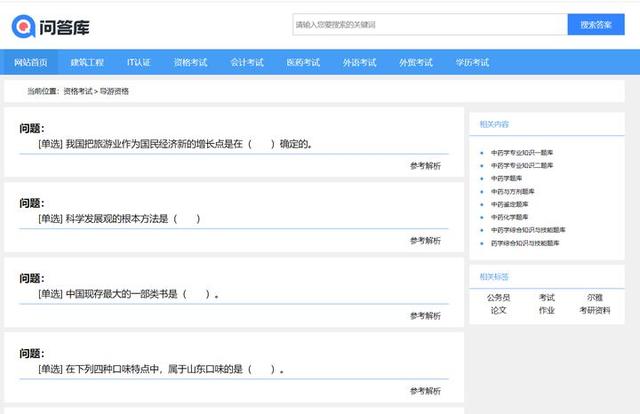Screen dimensions: 640x414
Task: Open the 医药考试 nav item
Action: pyautogui.click(x=303, y=62)
